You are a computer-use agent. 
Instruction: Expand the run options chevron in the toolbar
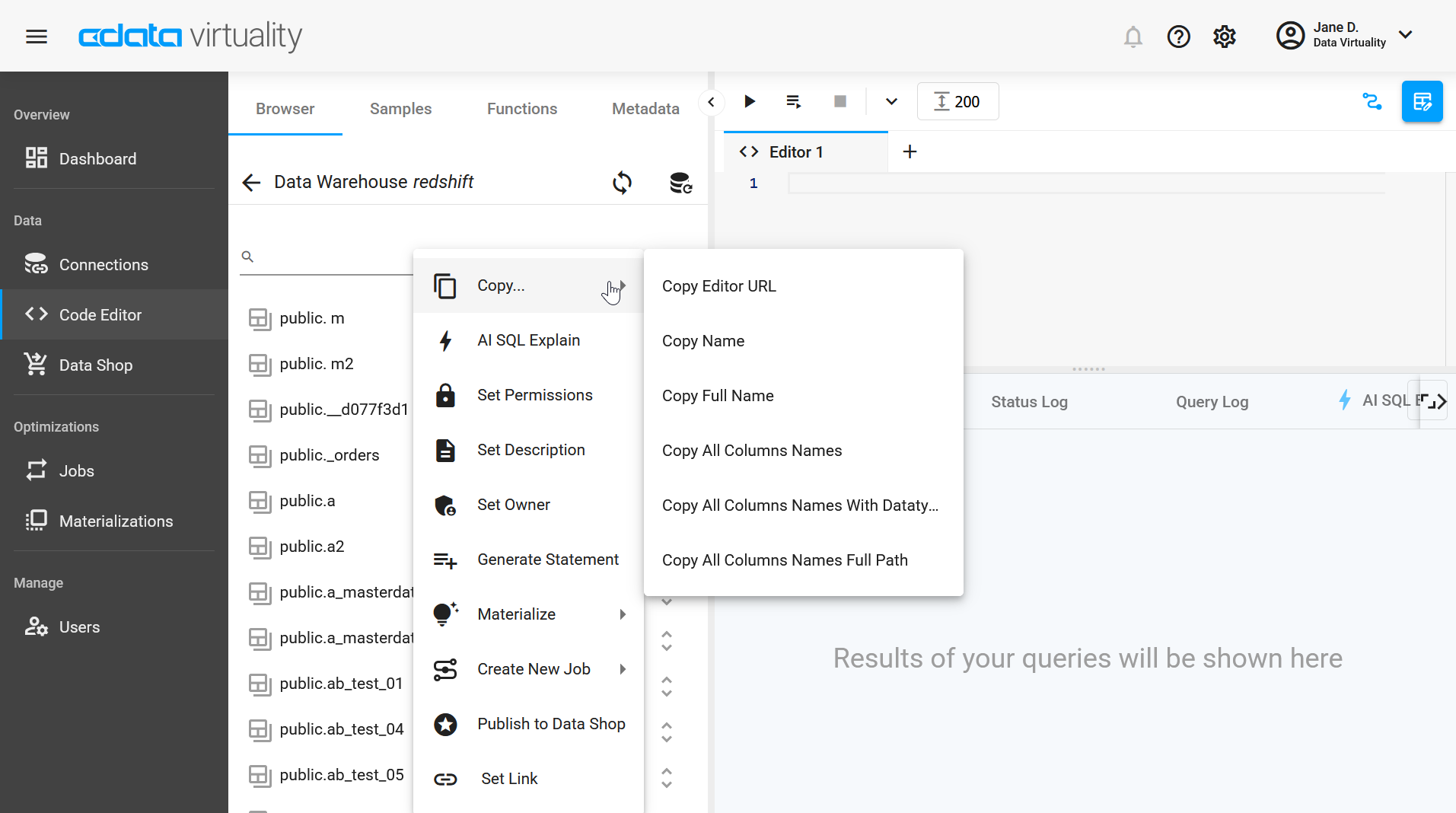(890, 101)
